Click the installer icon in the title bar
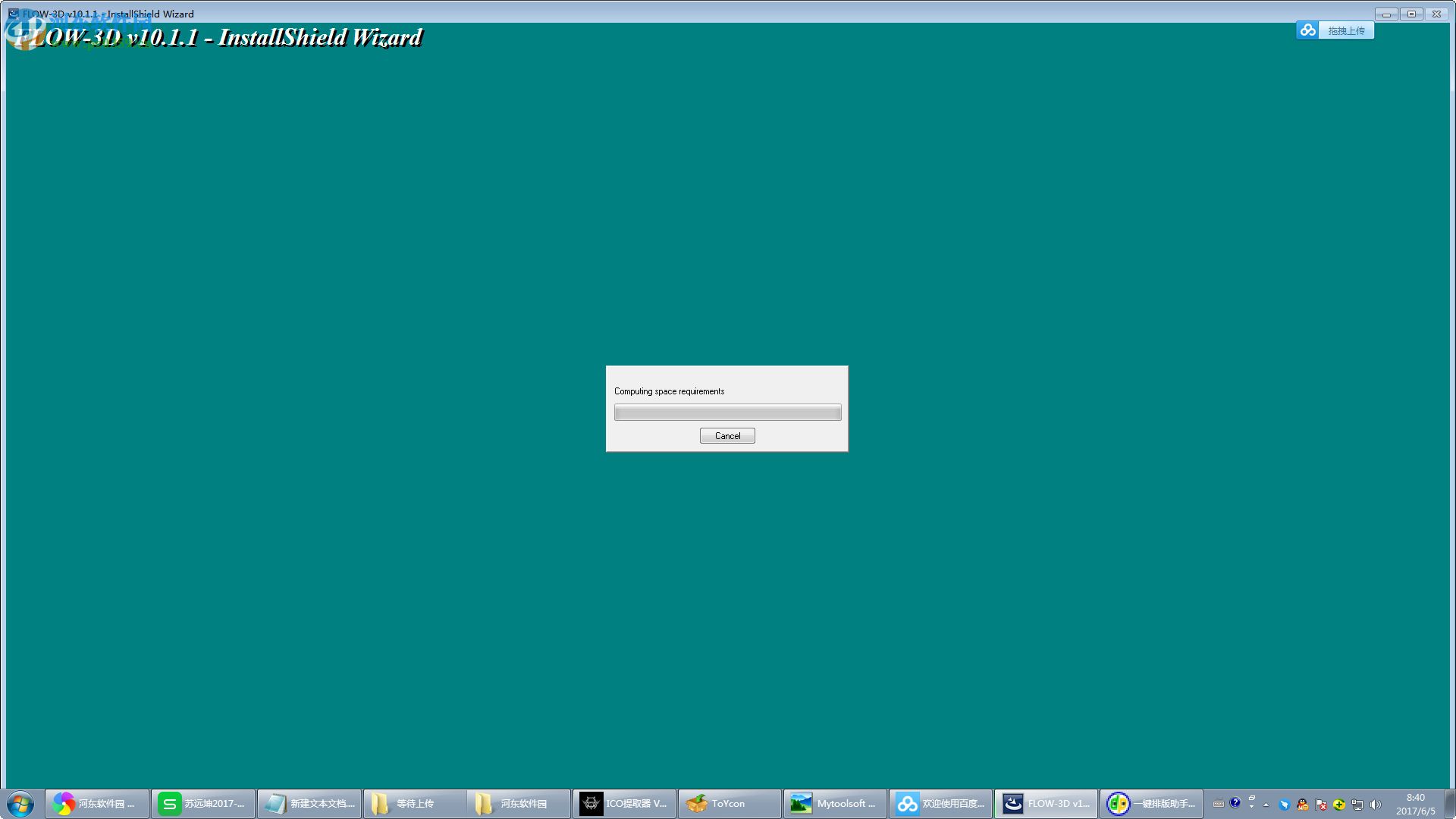This screenshot has height=819, width=1456. tap(13, 14)
